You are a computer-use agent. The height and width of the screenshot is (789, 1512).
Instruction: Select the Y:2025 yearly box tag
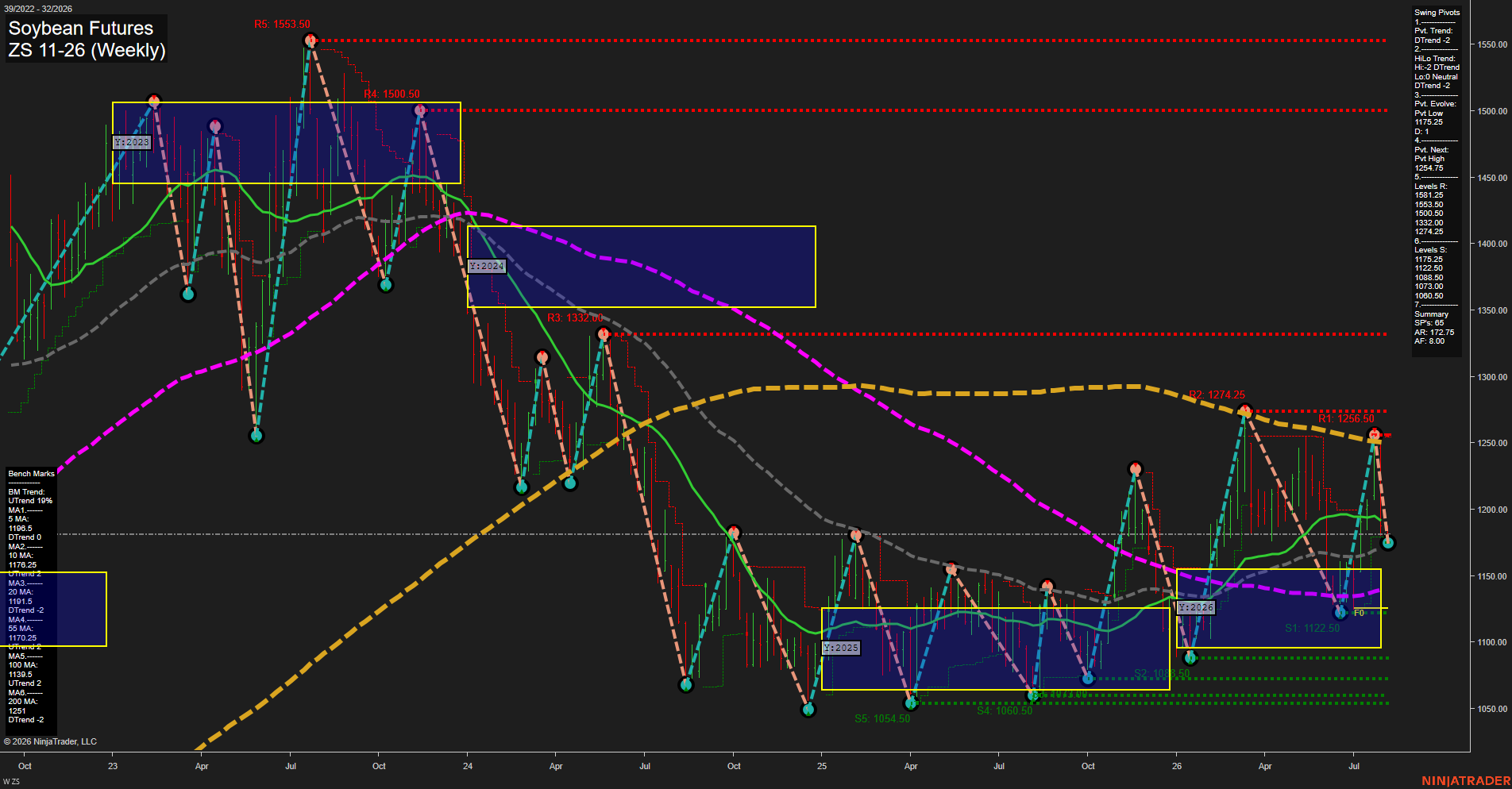point(841,648)
